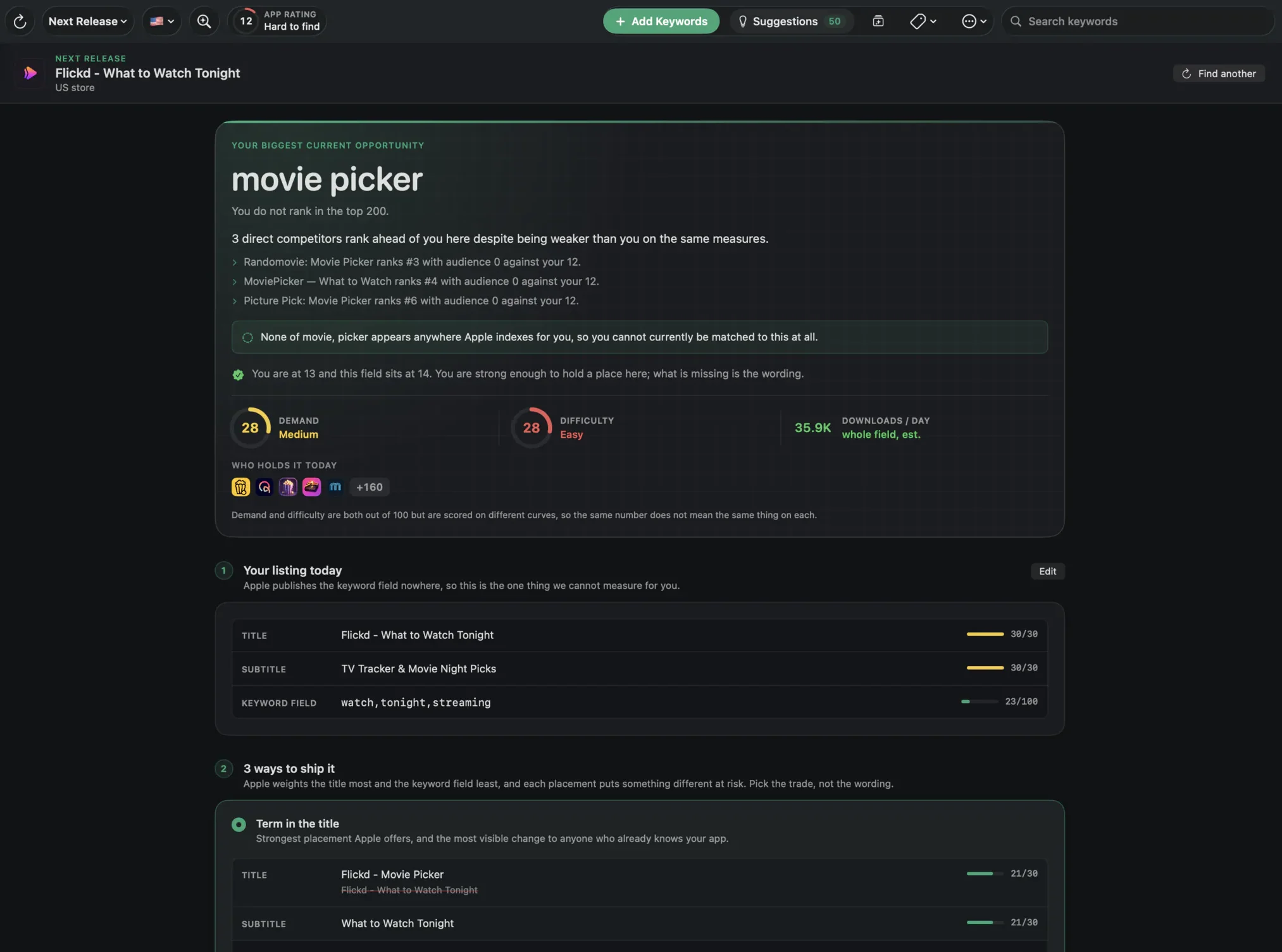This screenshot has height=952, width=1282.
Task: Click proposed subtitle 'What to Watch Tonight'
Action: 397,924
